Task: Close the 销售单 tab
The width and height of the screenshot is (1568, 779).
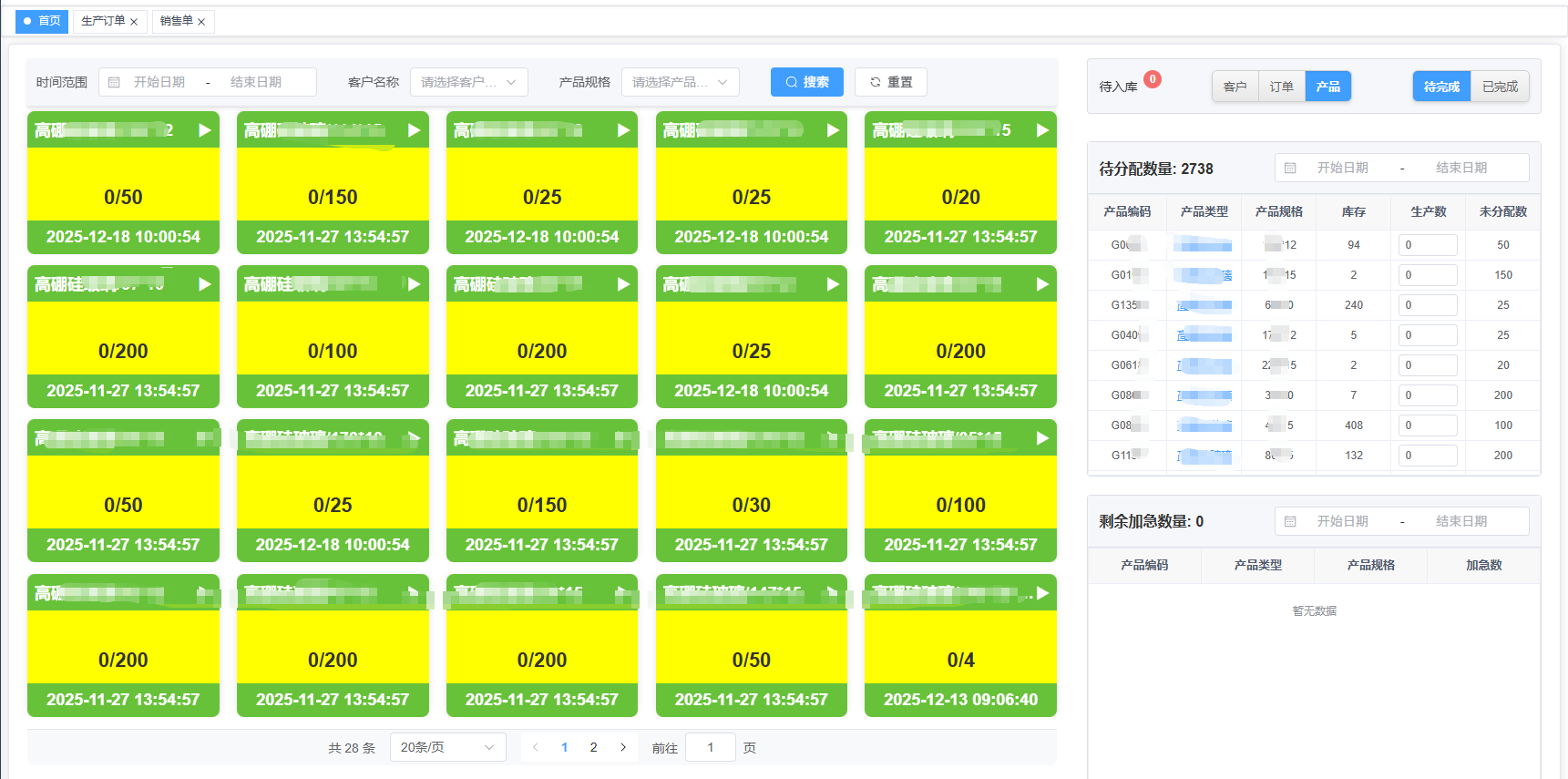Action: tap(201, 22)
